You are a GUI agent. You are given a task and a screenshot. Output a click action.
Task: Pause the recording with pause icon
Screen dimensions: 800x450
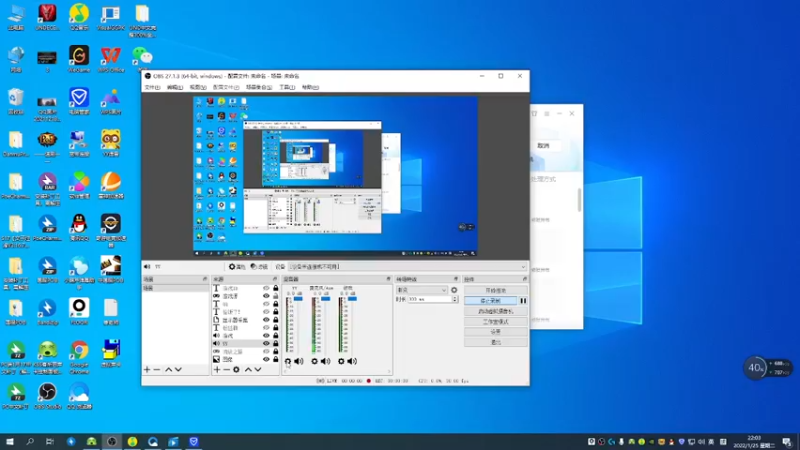coord(523,301)
